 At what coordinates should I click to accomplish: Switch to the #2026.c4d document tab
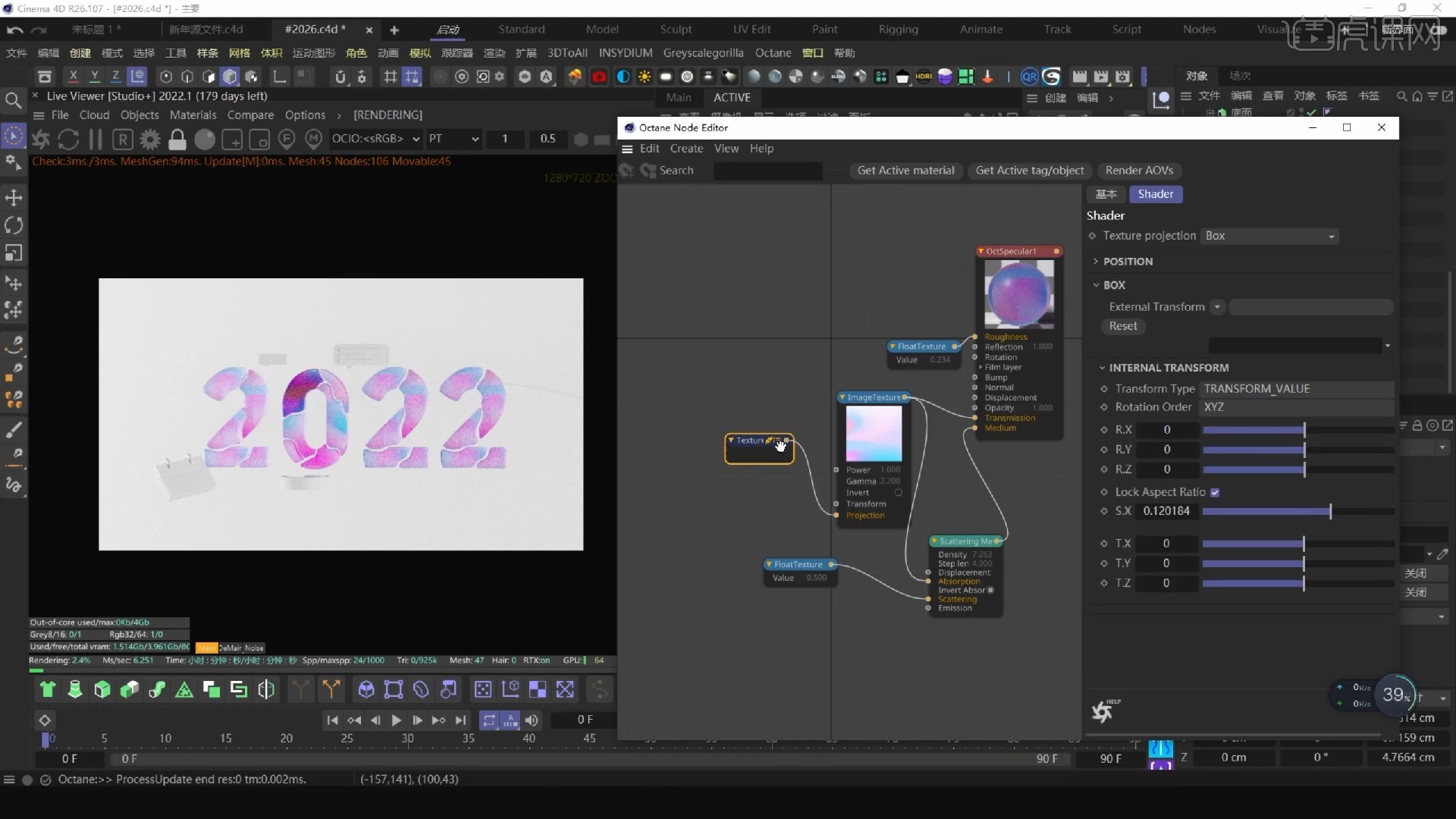click(x=315, y=30)
